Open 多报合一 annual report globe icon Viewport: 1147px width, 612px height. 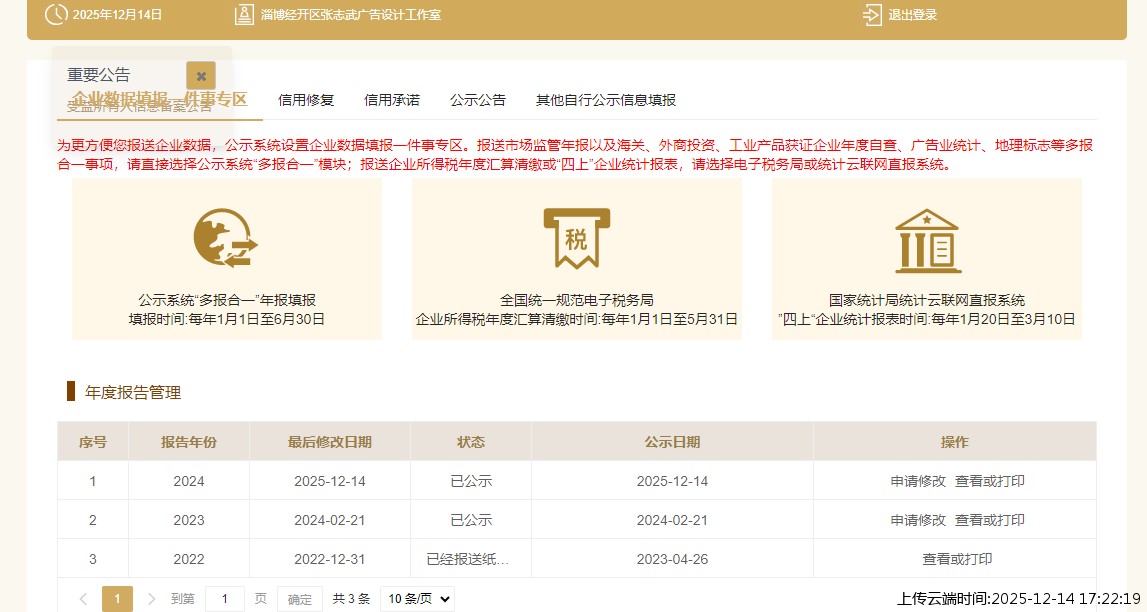(x=226, y=239)
